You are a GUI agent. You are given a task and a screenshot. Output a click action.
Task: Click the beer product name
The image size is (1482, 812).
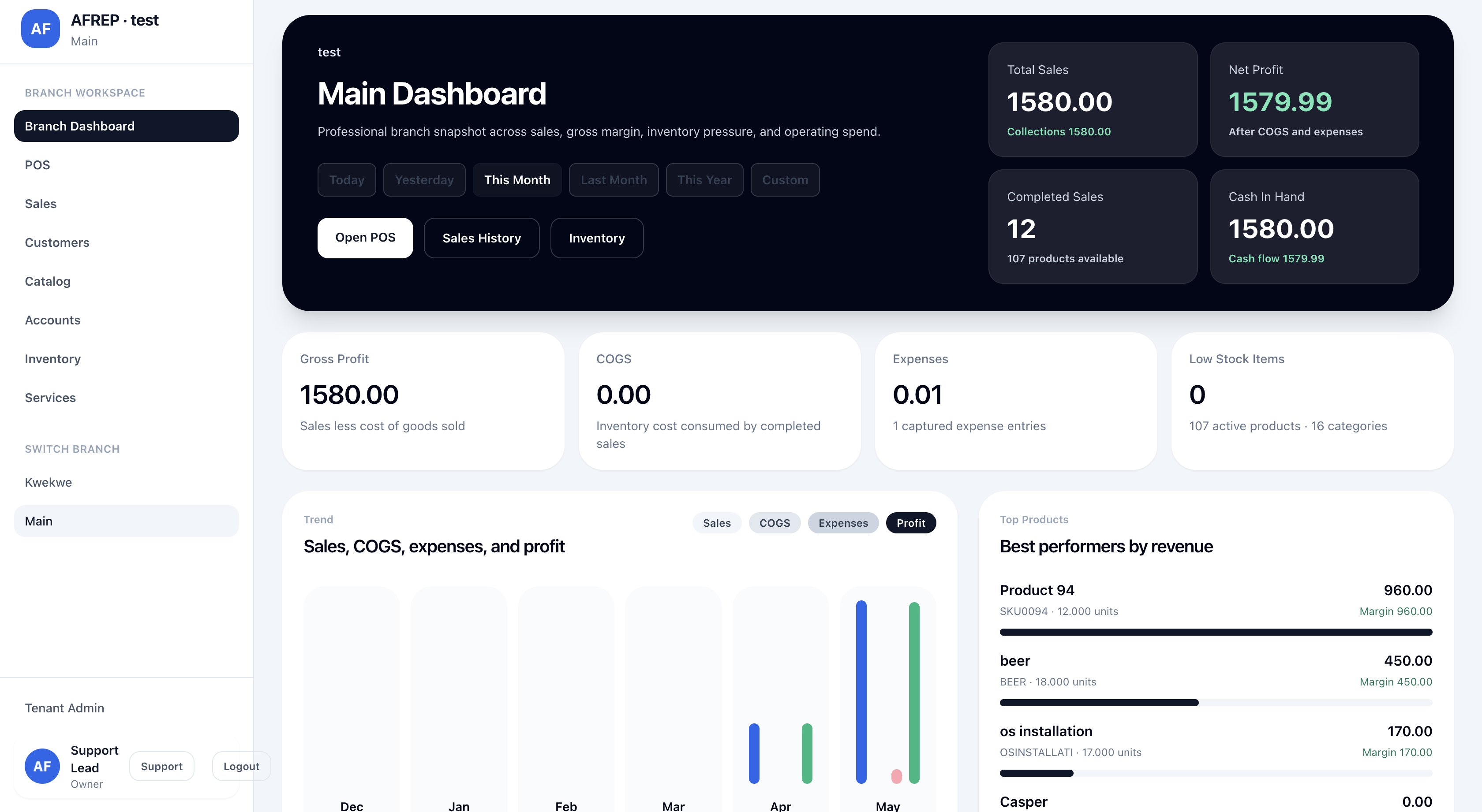pyautogui.click(x=1015, y=661)
